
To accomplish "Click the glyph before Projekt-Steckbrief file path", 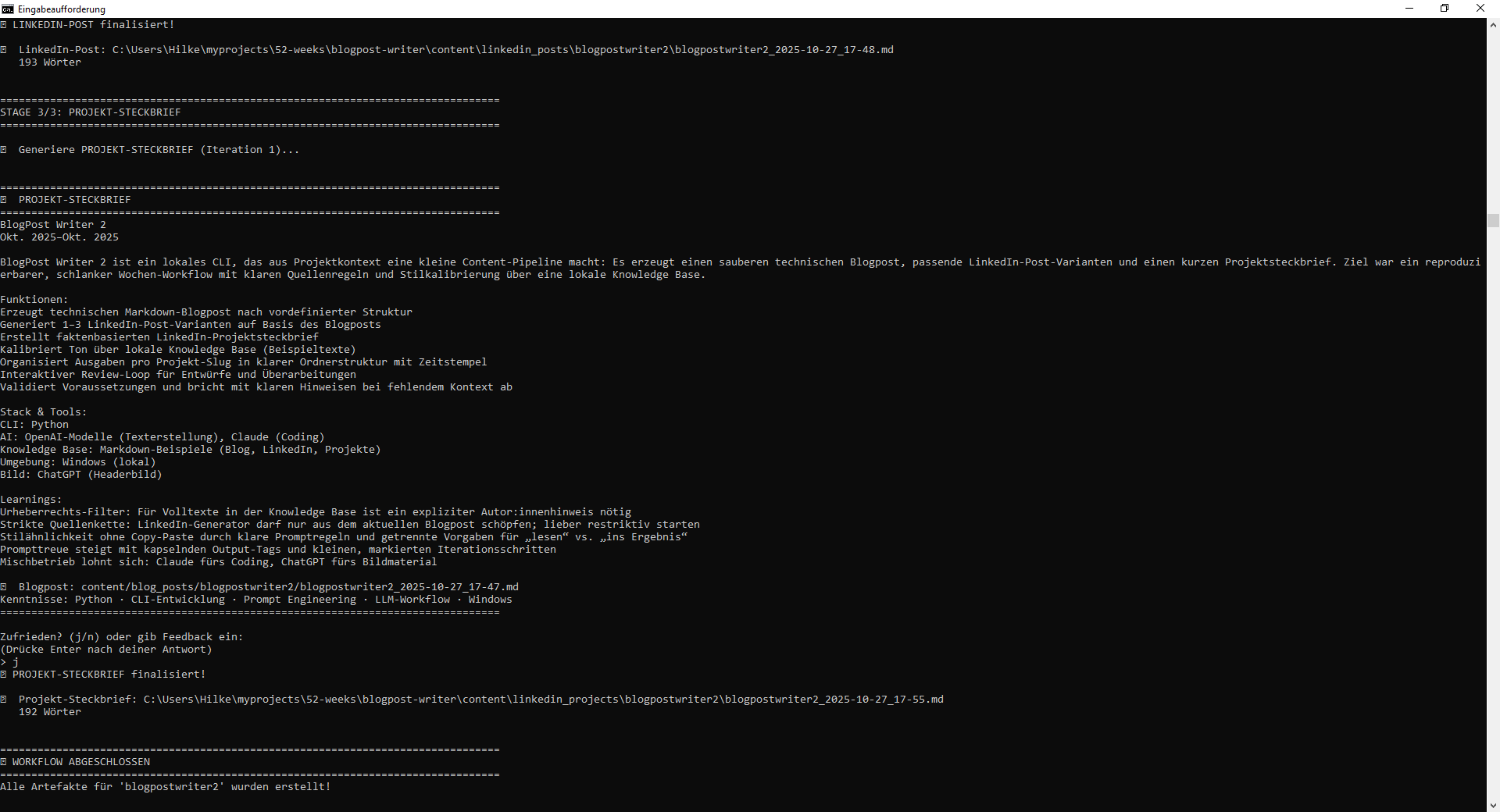I will click(4, 700).
